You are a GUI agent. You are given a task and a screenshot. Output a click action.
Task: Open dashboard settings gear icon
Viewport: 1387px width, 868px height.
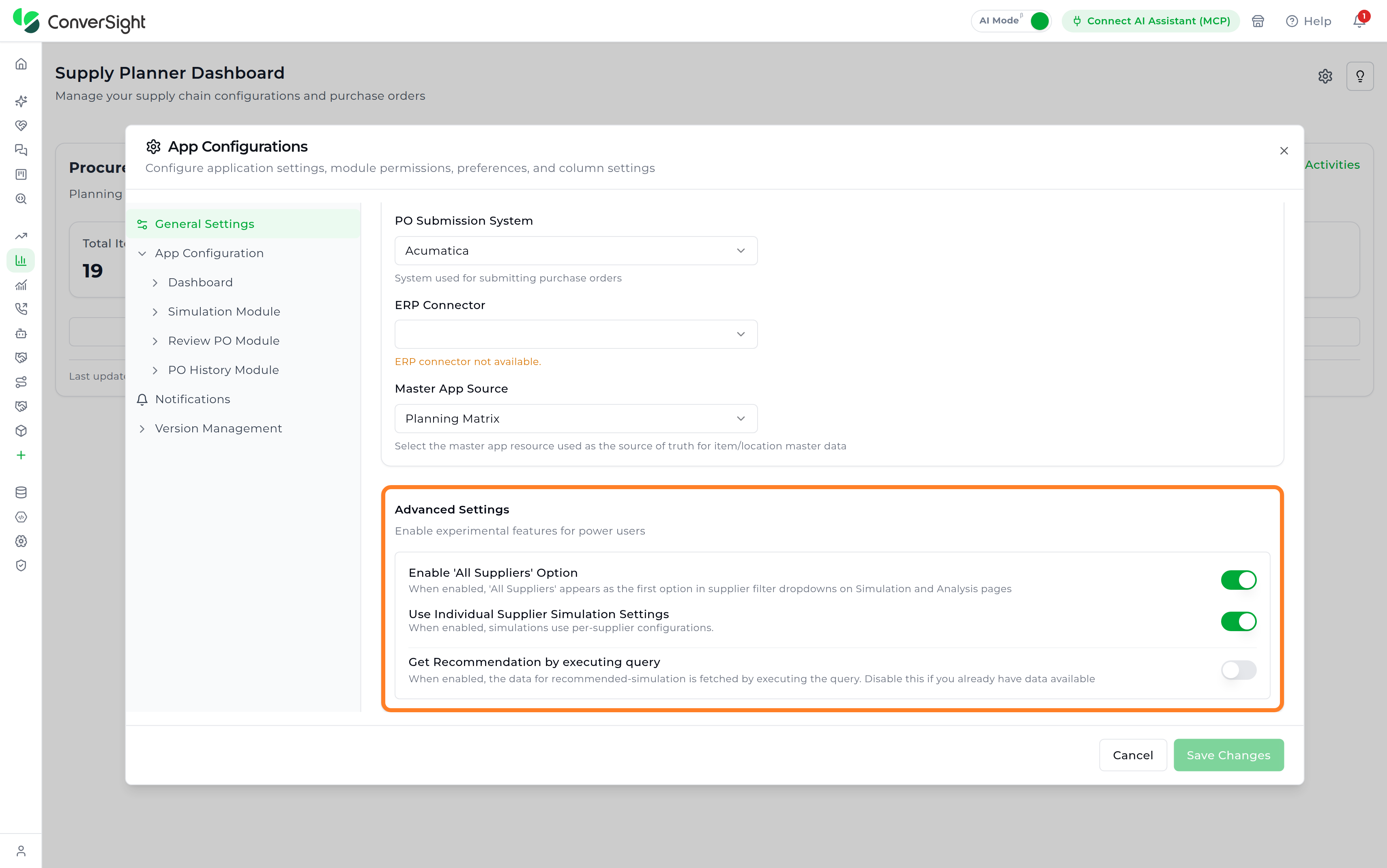[x=1325, y=76]
